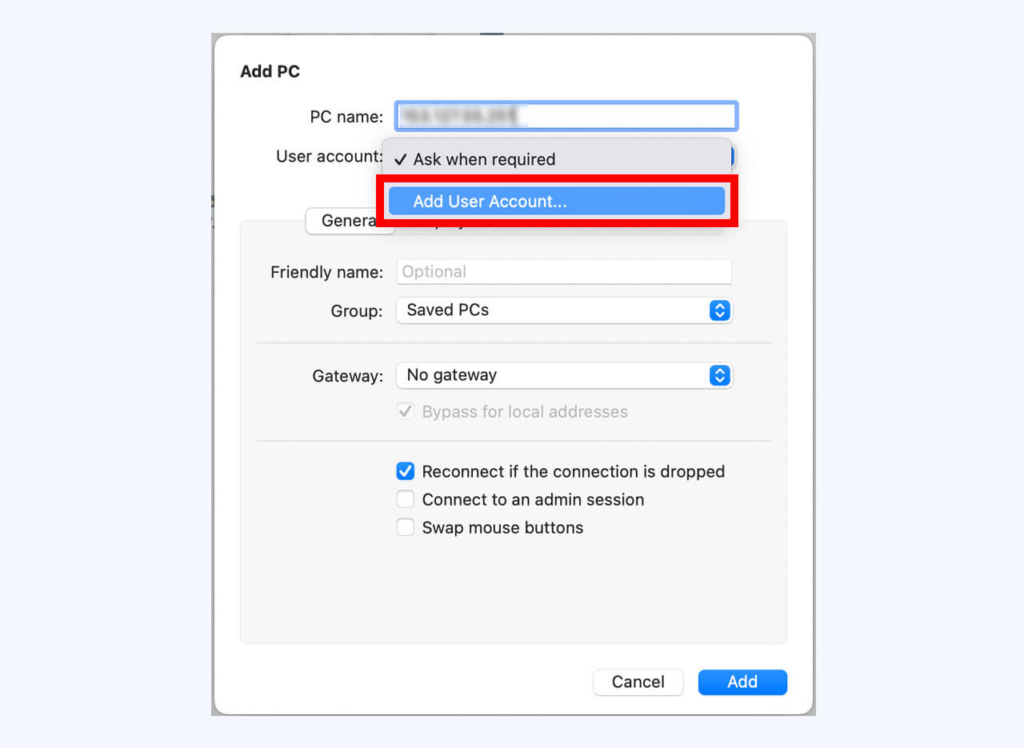This screenshot has height=748, width=1024.
Task: Click the blue Add button
Action: 743,682
